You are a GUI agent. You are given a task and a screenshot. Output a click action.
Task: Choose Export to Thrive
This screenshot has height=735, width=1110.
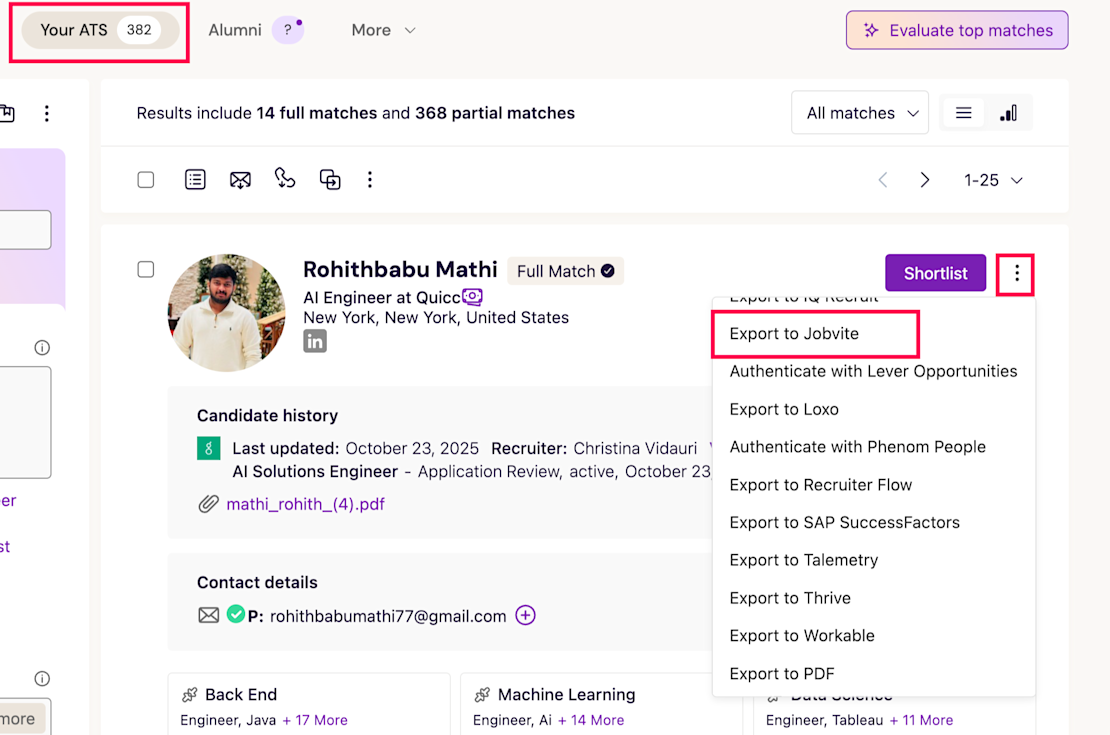pos(790,598)
